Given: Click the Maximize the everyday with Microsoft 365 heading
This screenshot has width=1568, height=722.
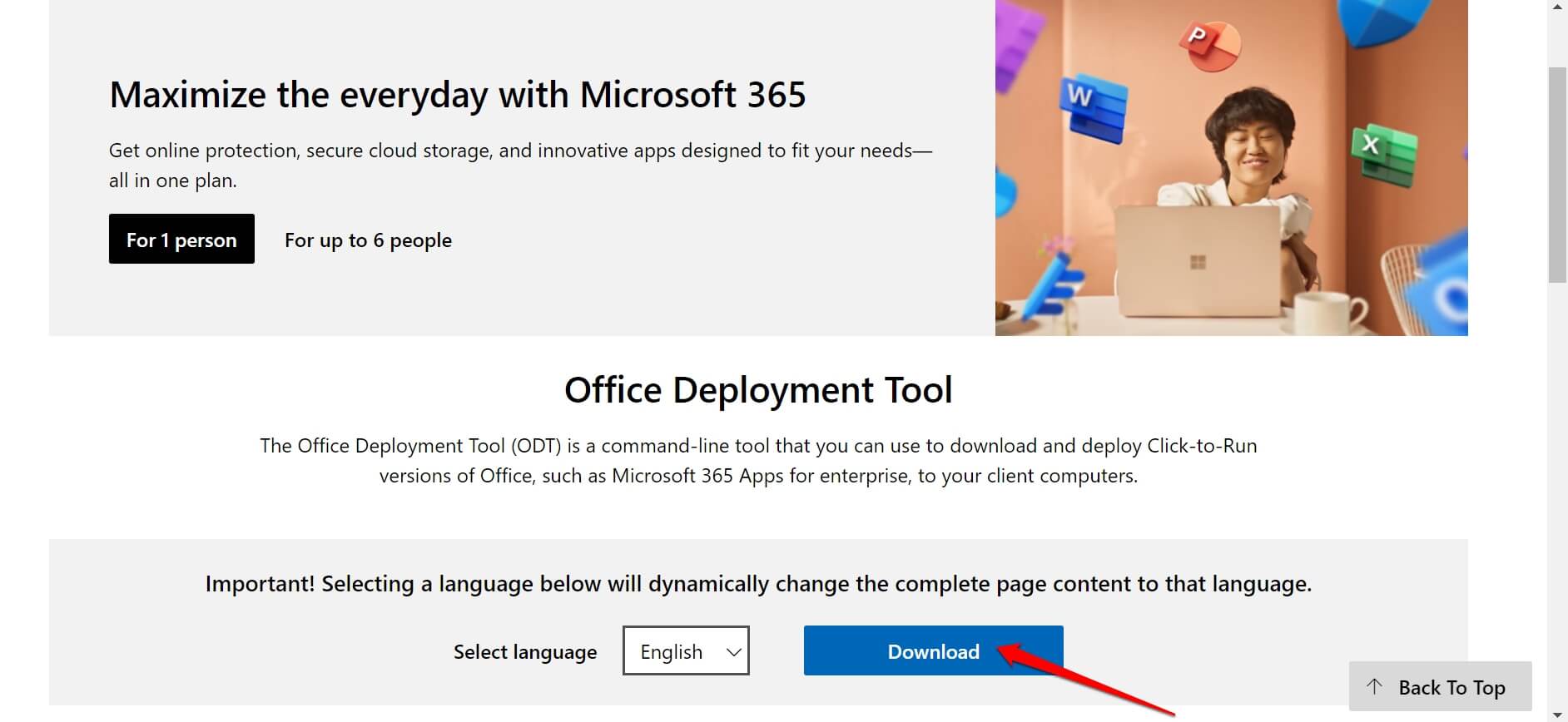Looking at the screenshot, I should [x=457, y=94].
